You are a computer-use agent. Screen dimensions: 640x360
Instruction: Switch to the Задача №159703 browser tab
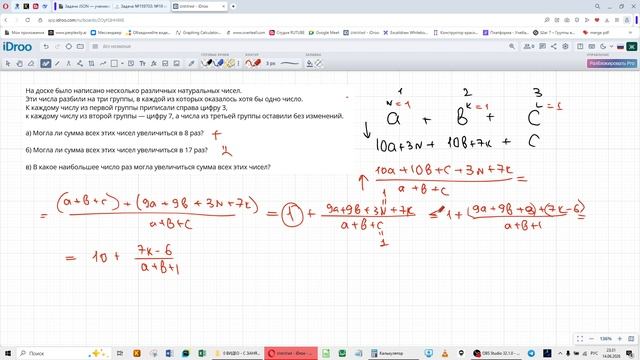141,7
